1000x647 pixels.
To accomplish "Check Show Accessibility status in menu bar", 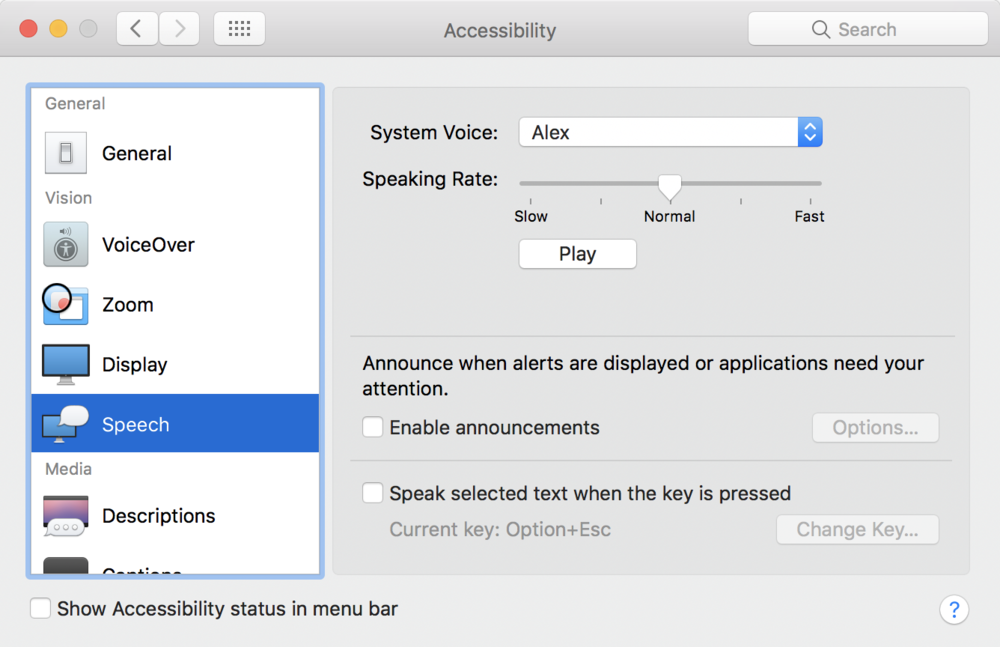I will [x=40, y=608].
